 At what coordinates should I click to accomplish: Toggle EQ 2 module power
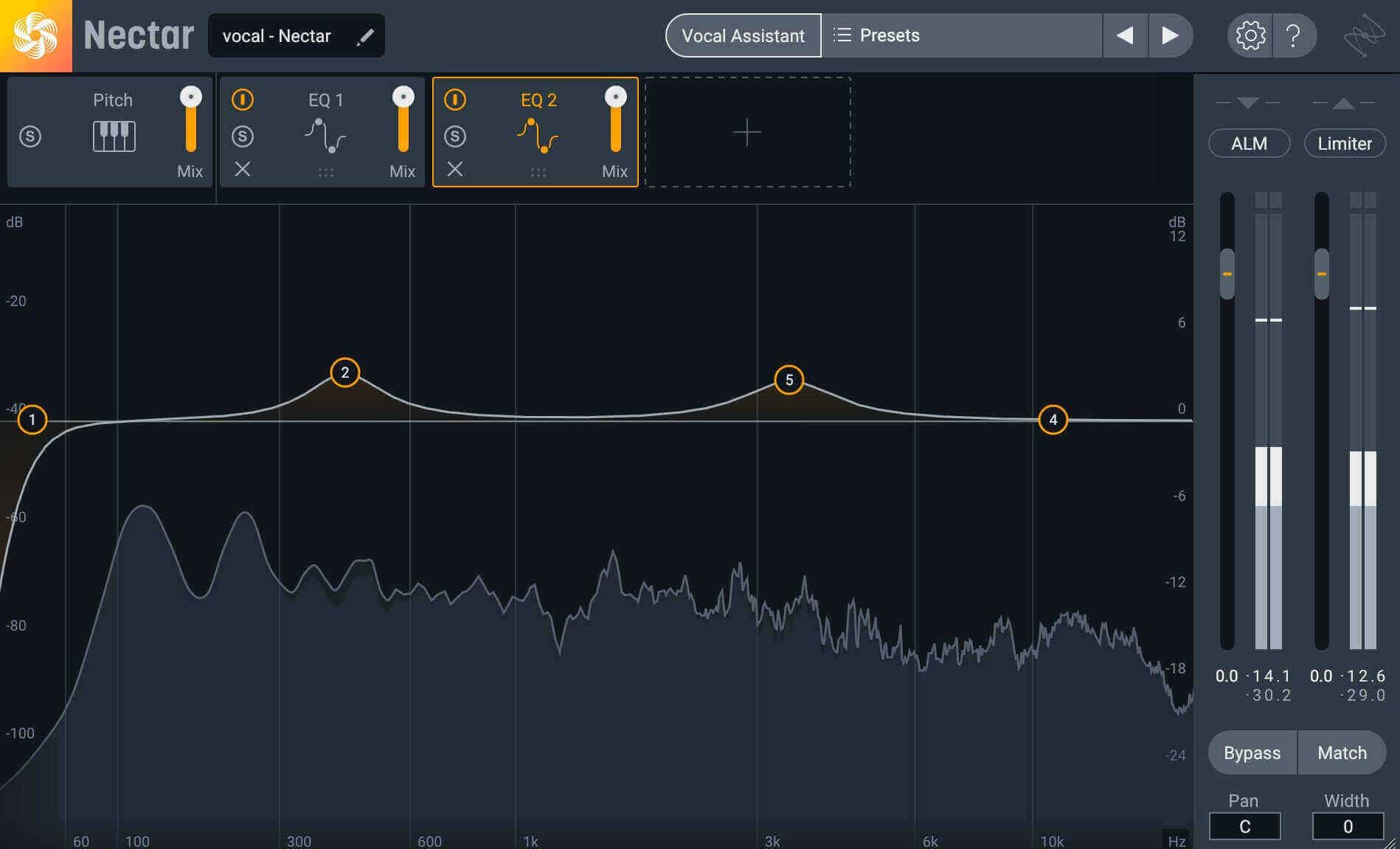[x=455, y=100]
